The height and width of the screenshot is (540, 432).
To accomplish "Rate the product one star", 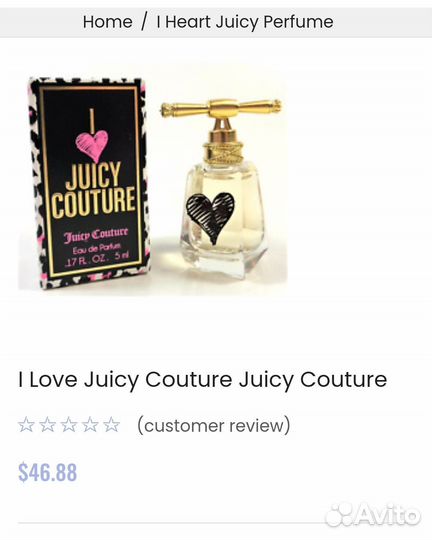I will [26, 424].
